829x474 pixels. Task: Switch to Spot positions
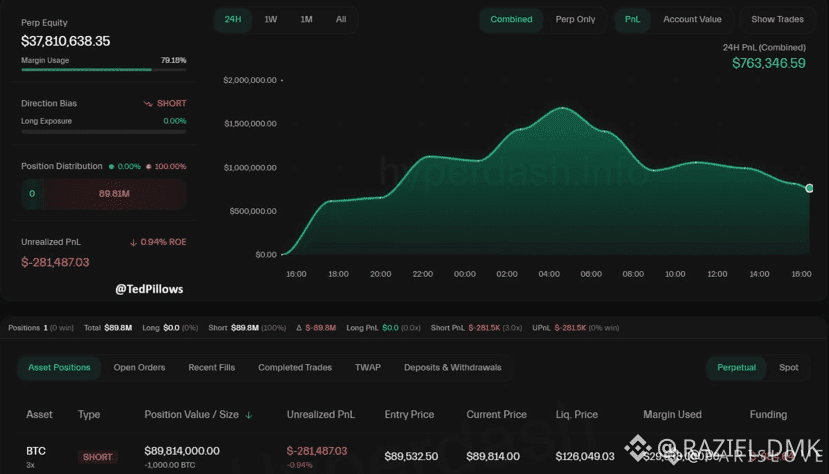pyautogui.click(x=788, y=368)
